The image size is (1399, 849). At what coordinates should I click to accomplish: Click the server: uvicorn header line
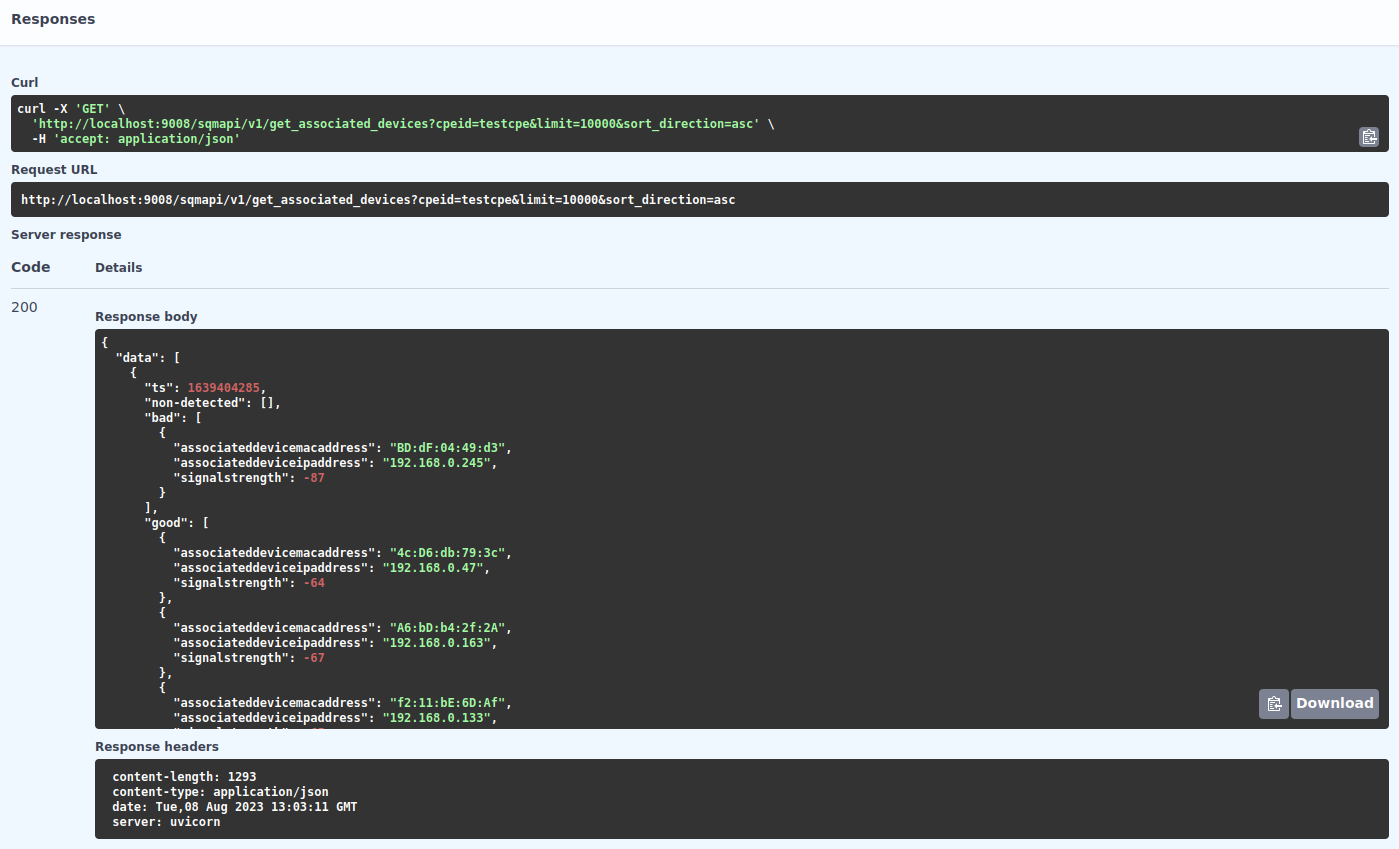point(166,822)
